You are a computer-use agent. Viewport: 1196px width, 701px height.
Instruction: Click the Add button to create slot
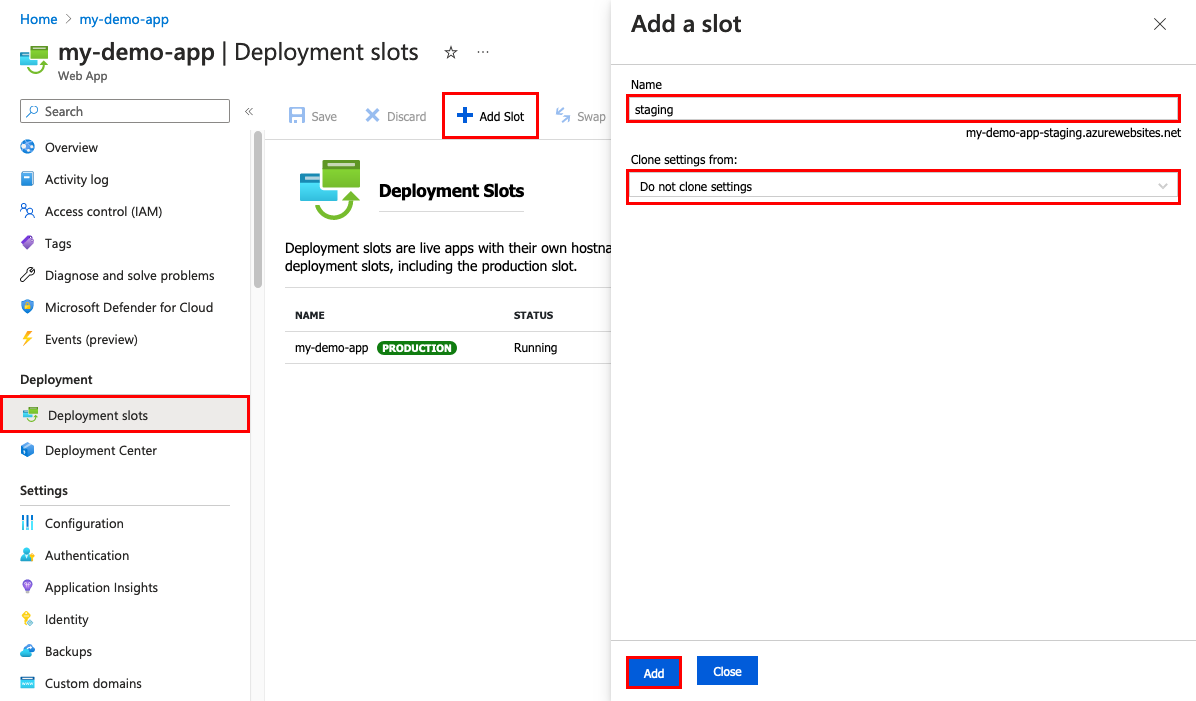point(654,673)
